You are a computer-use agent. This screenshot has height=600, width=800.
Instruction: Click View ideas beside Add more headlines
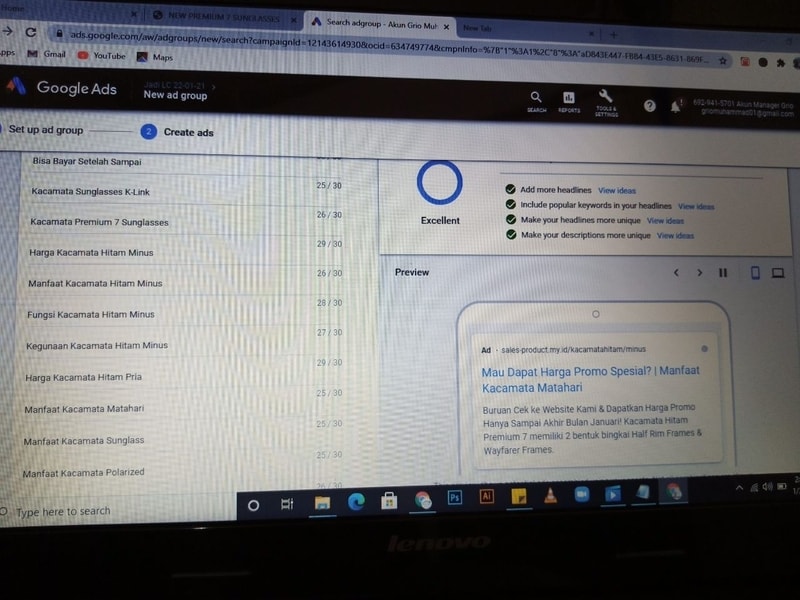pyautogui.click(x=616, y=190)
